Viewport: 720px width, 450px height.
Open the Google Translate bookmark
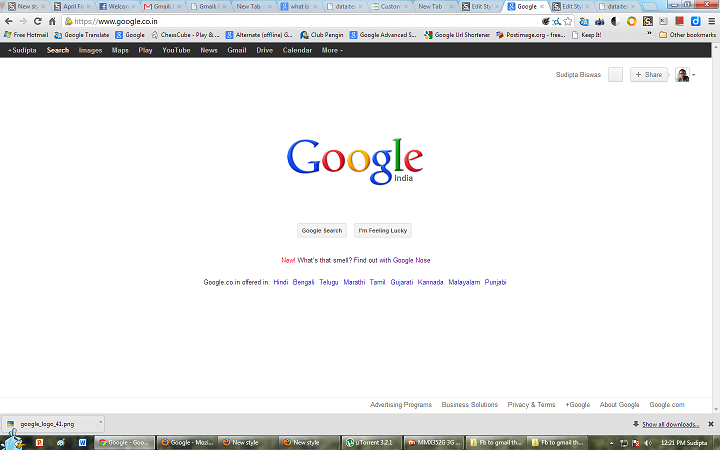click(82, 34)
